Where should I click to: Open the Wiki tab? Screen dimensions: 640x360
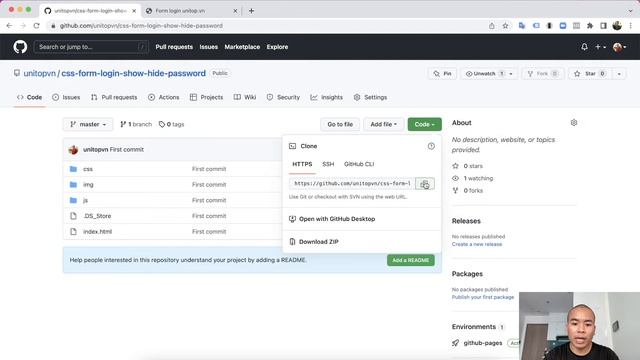click(245, 97)
